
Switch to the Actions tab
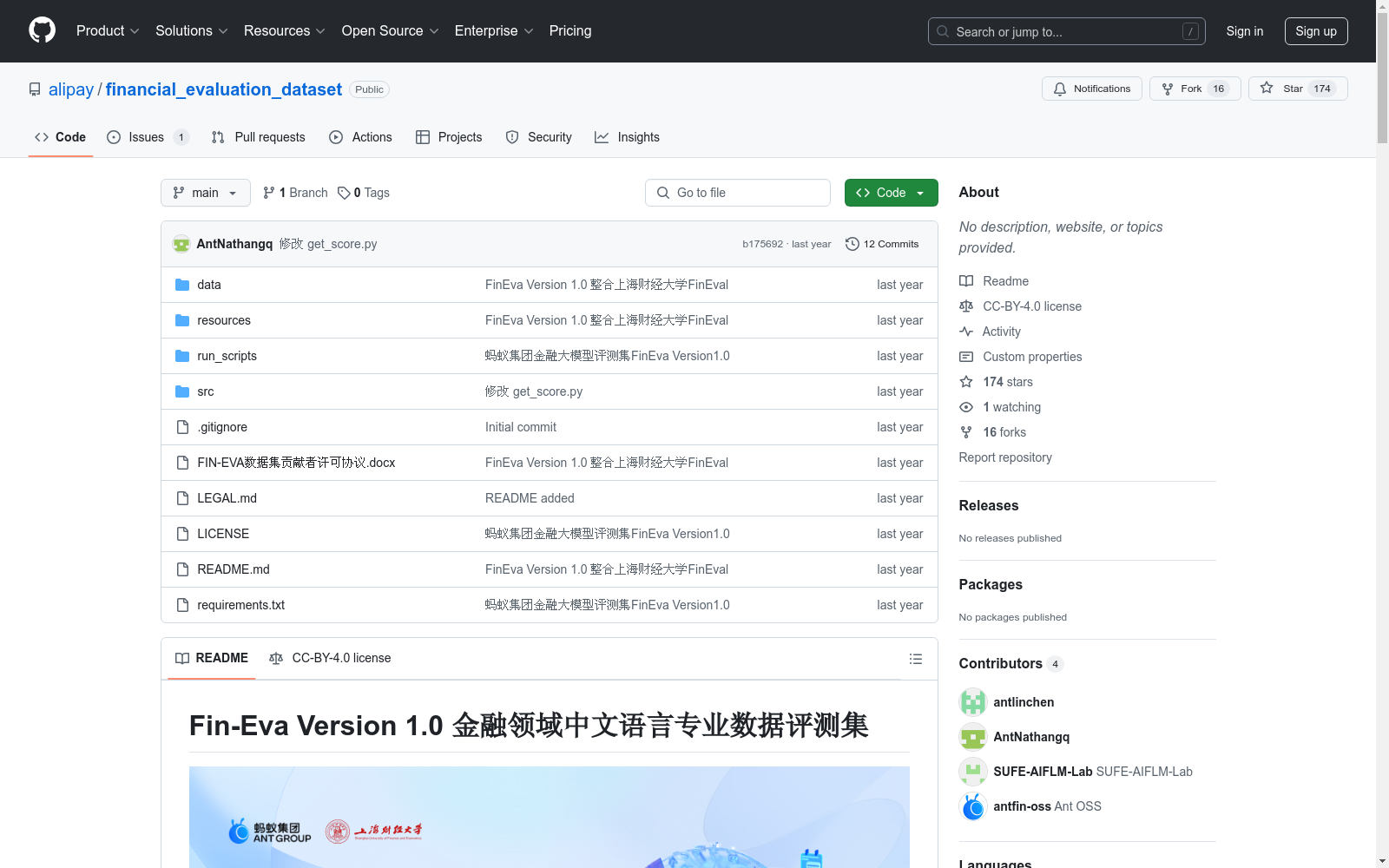[361, 137]
